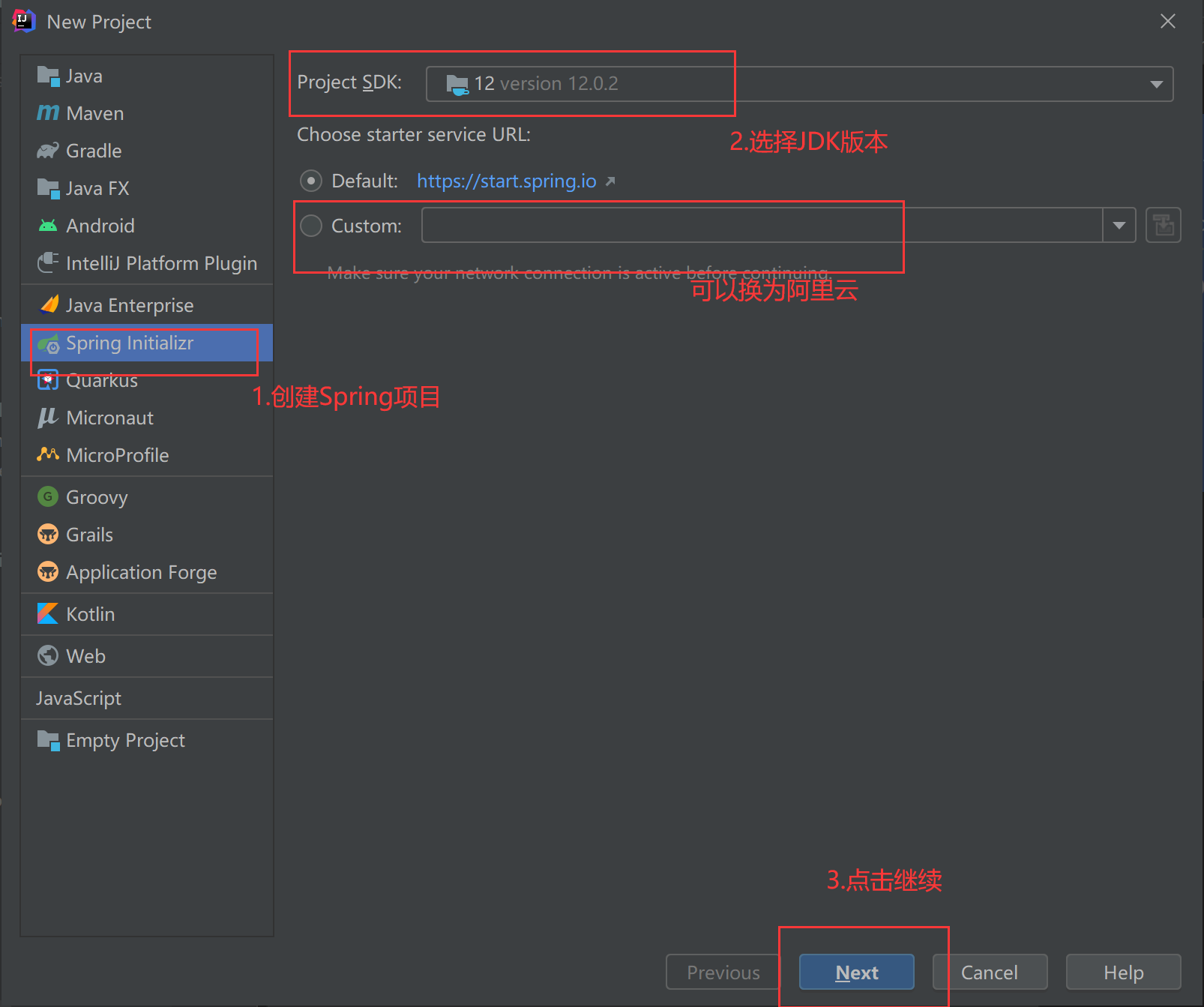
Task: Click the JDK folder icon in SDK field
Action: click(x=457, y=84)
